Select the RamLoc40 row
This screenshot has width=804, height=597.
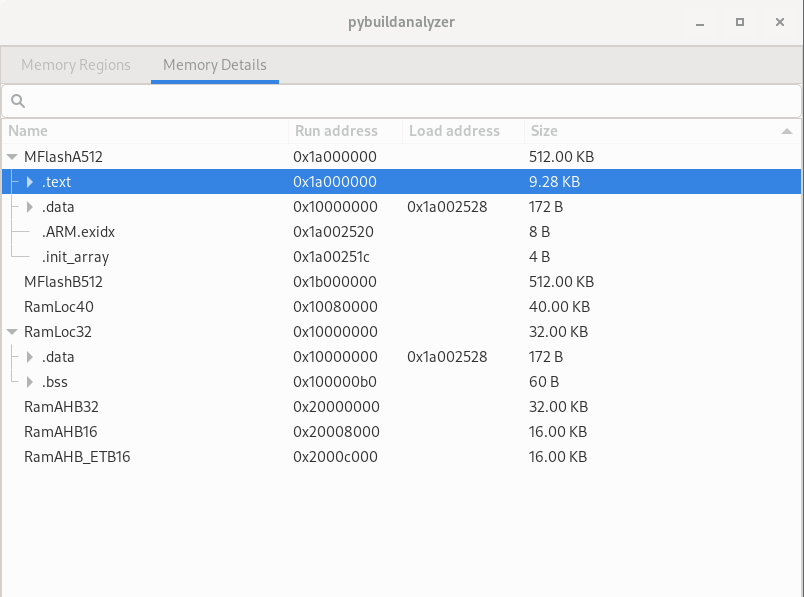tap(401, 307)
